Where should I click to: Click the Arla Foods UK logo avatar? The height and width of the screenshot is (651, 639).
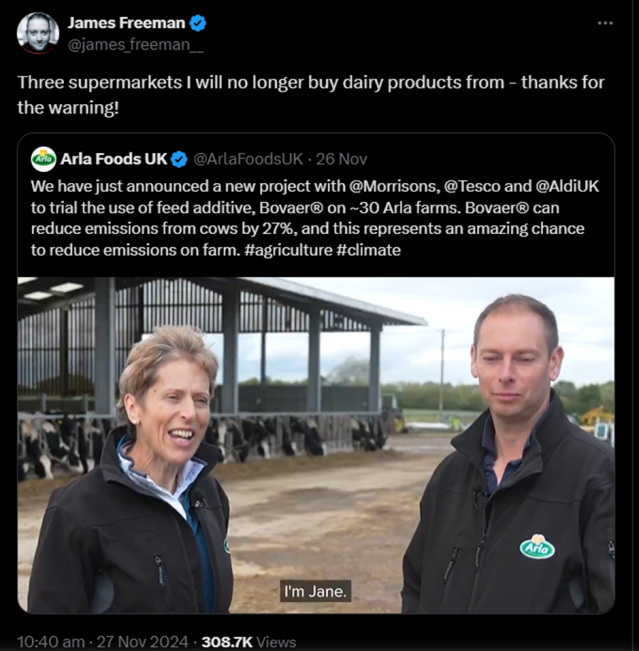click(44, 159)
